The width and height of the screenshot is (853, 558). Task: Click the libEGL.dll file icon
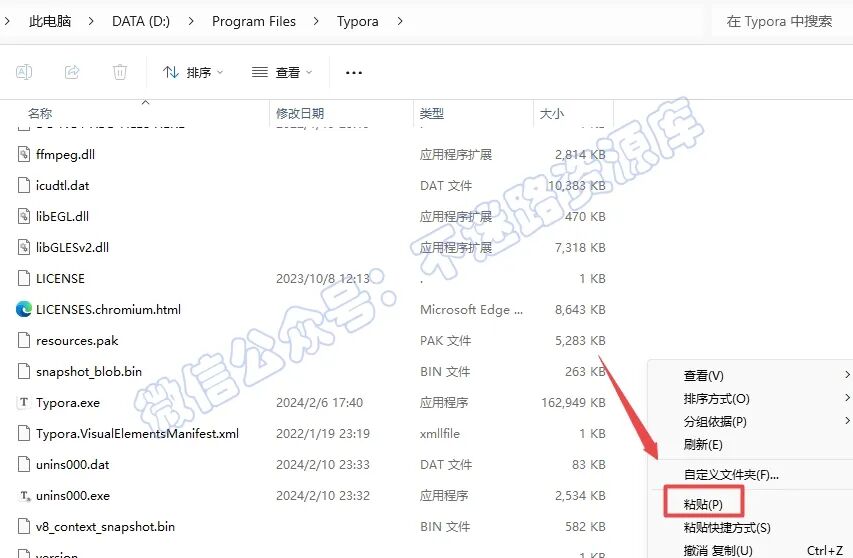23,216
